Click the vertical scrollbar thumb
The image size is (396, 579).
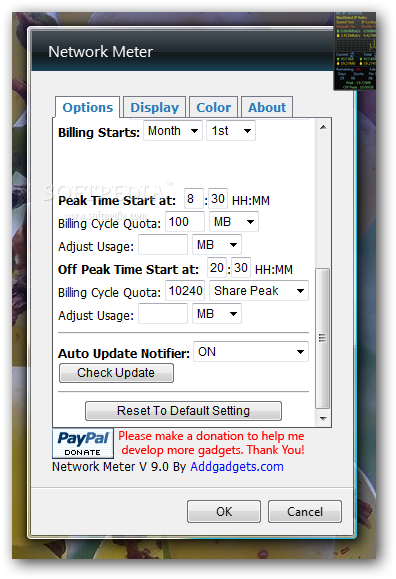(x=322, y=338)
